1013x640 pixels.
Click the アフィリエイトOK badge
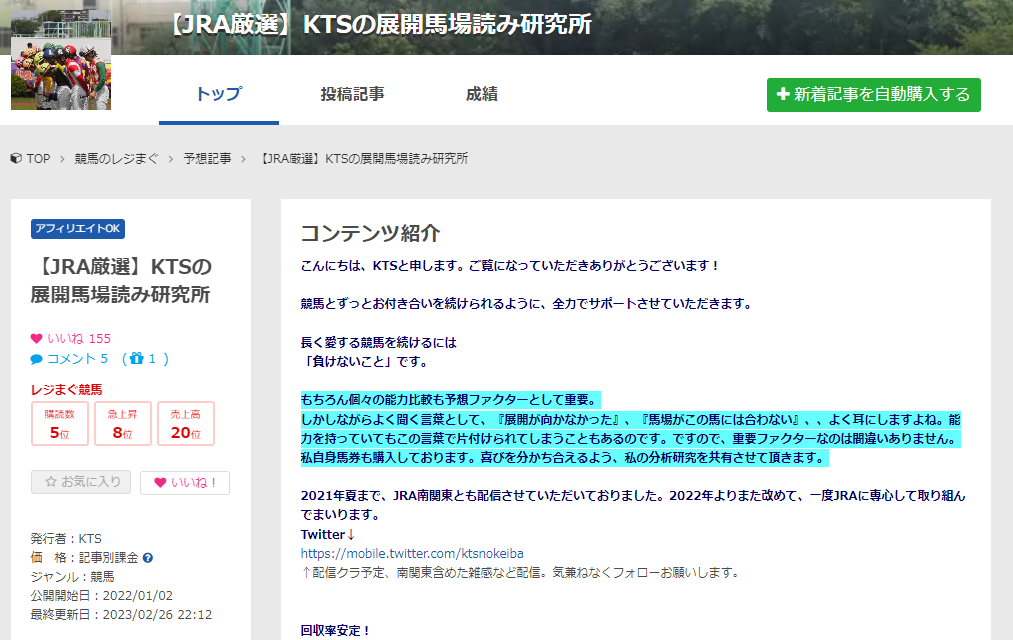78,229
